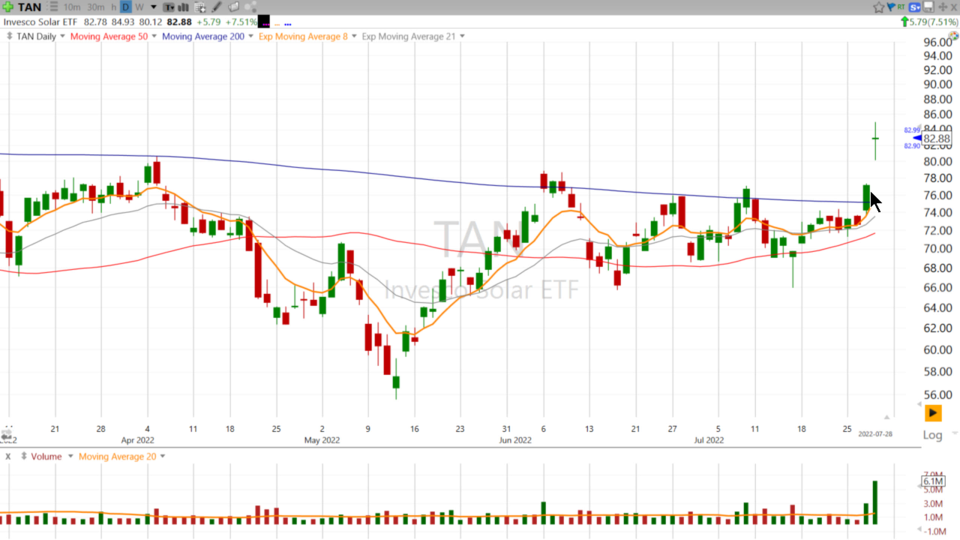Viewport: 960px width, 540px height.
Task: Click the orange play arrow button
Action: (x=932, y=412)
